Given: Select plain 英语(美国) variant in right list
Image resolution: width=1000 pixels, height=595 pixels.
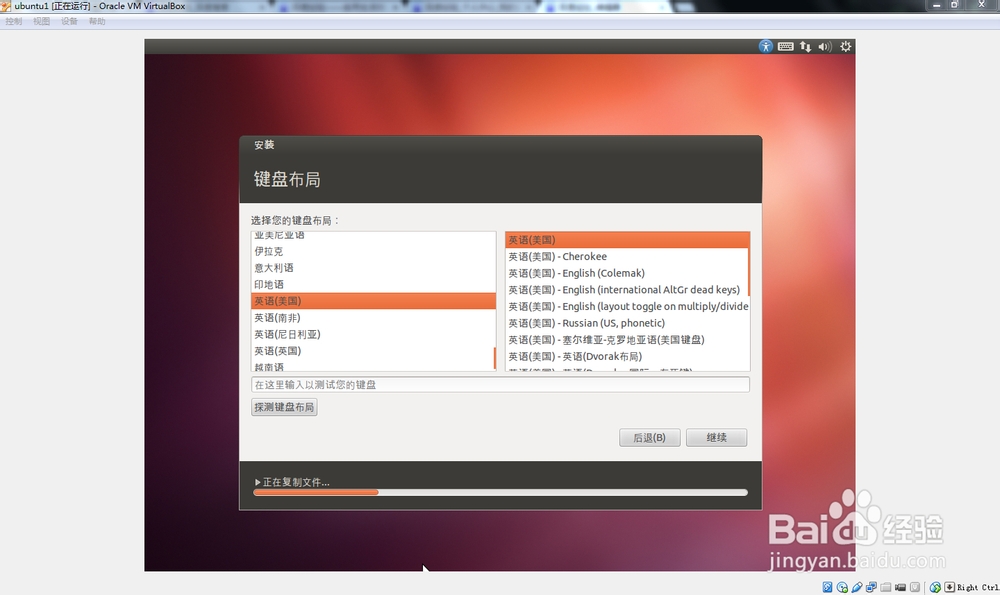Looking at the screenshot, I should click(x=626, y=240).
